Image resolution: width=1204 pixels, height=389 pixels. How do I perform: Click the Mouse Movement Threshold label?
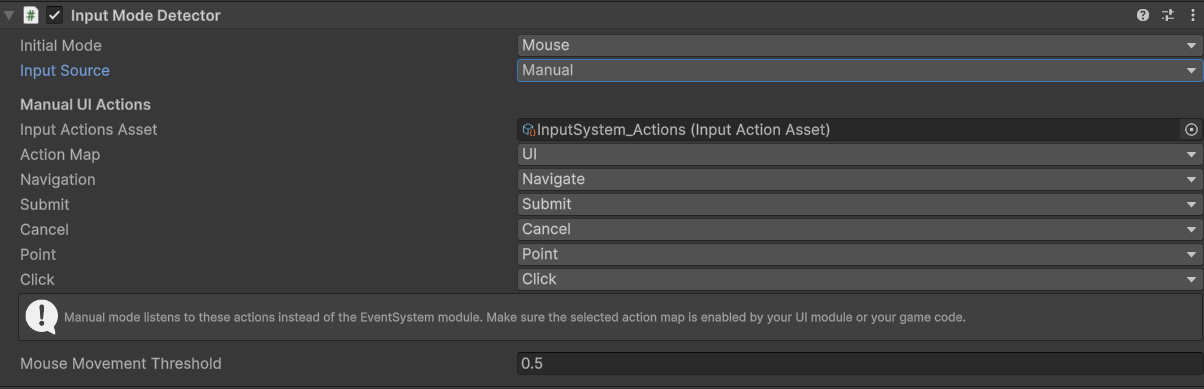pos(121,364)
